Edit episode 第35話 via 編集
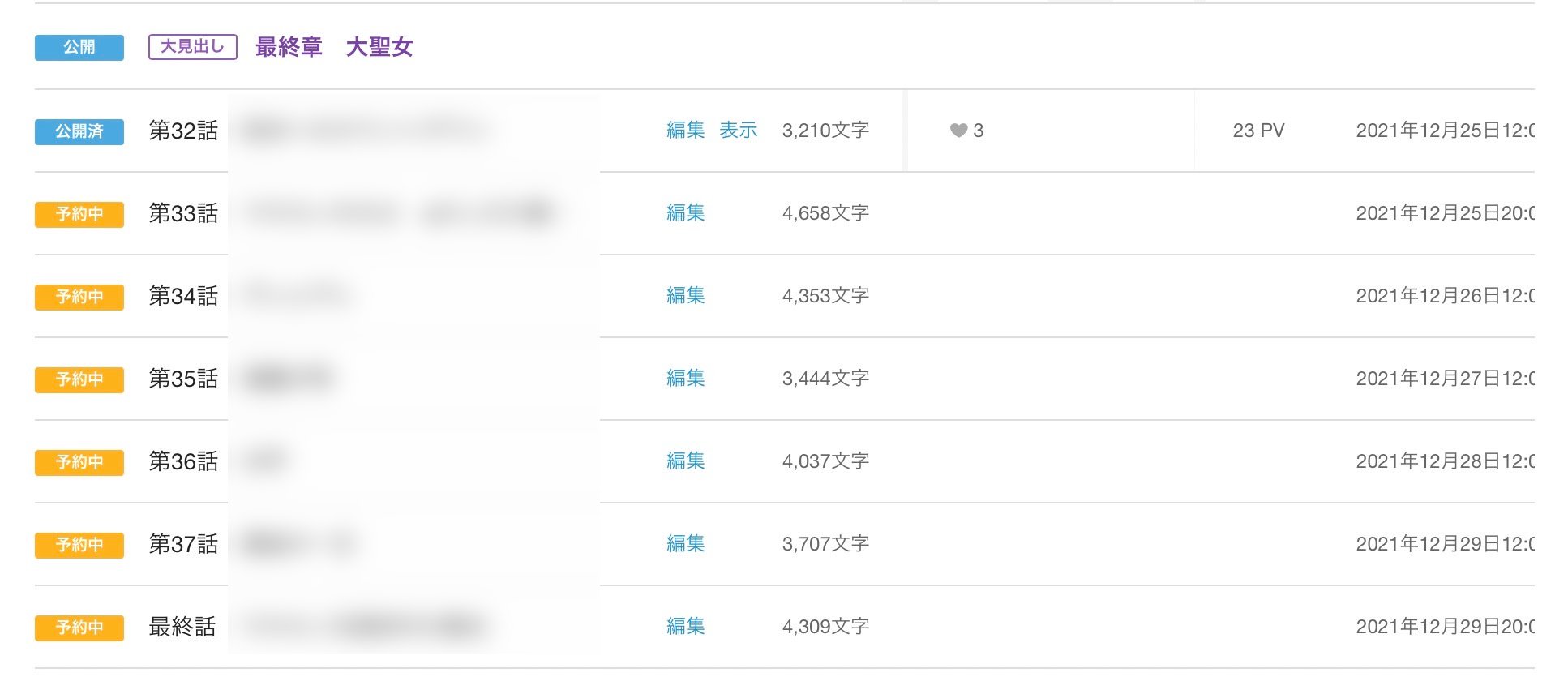The height and width of the screenshot is (677, 1568). (x=685, y=379)
